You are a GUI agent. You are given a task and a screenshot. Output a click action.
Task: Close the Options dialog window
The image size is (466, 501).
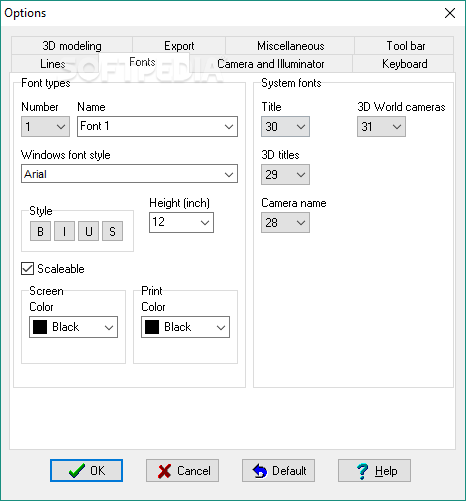coord(450,13)
